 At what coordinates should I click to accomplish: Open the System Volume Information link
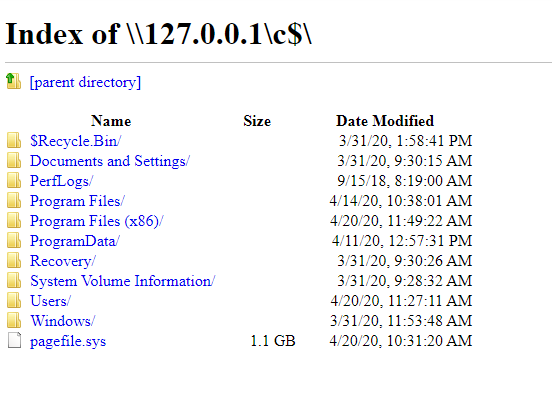click(x=123, y=281)
